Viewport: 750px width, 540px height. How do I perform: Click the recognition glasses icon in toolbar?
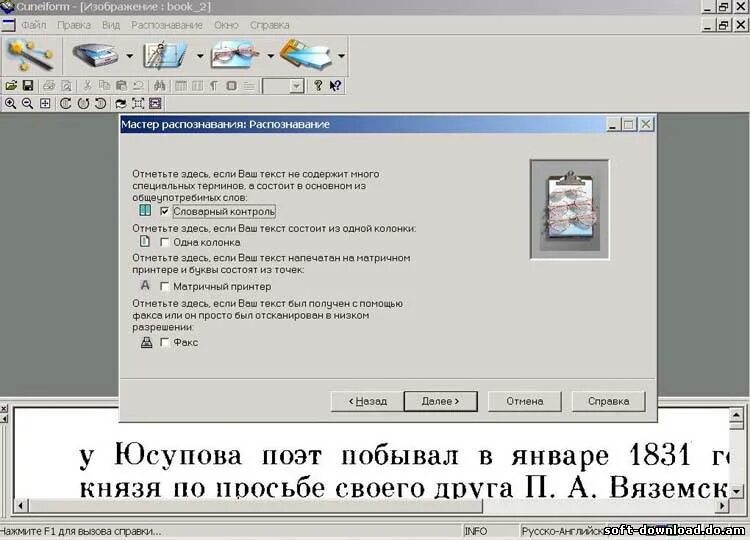tap(234, 55)
